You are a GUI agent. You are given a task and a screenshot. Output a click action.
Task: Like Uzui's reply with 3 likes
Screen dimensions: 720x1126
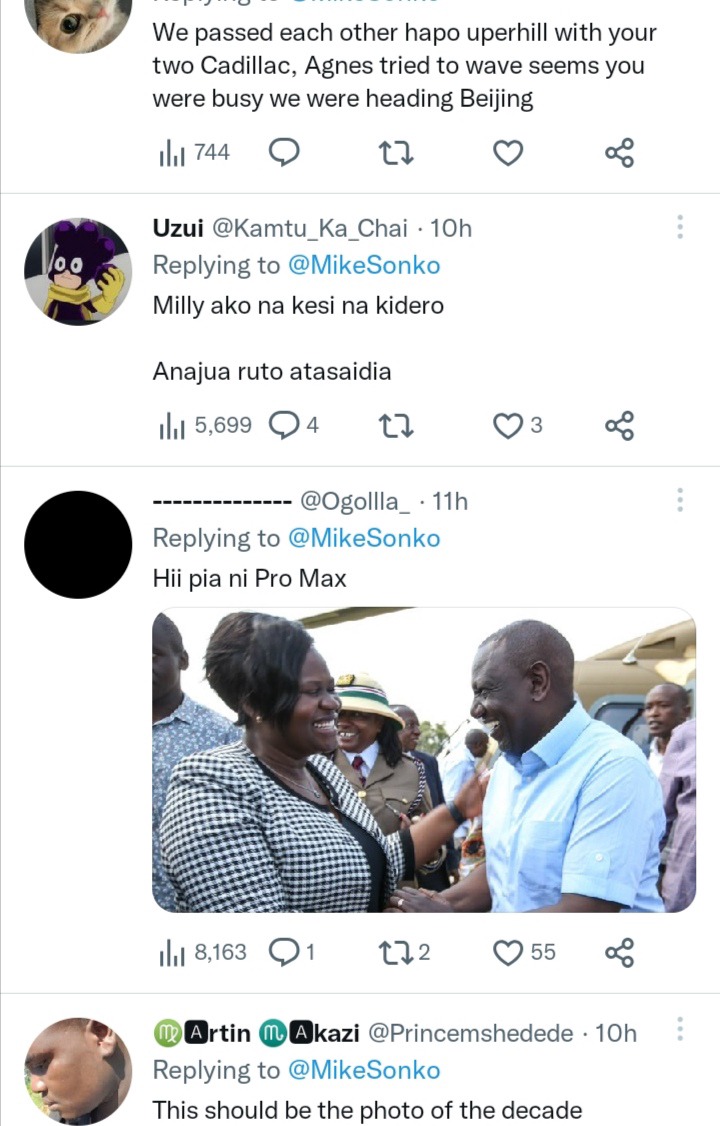pyautogui.click(x=509, y=426)
